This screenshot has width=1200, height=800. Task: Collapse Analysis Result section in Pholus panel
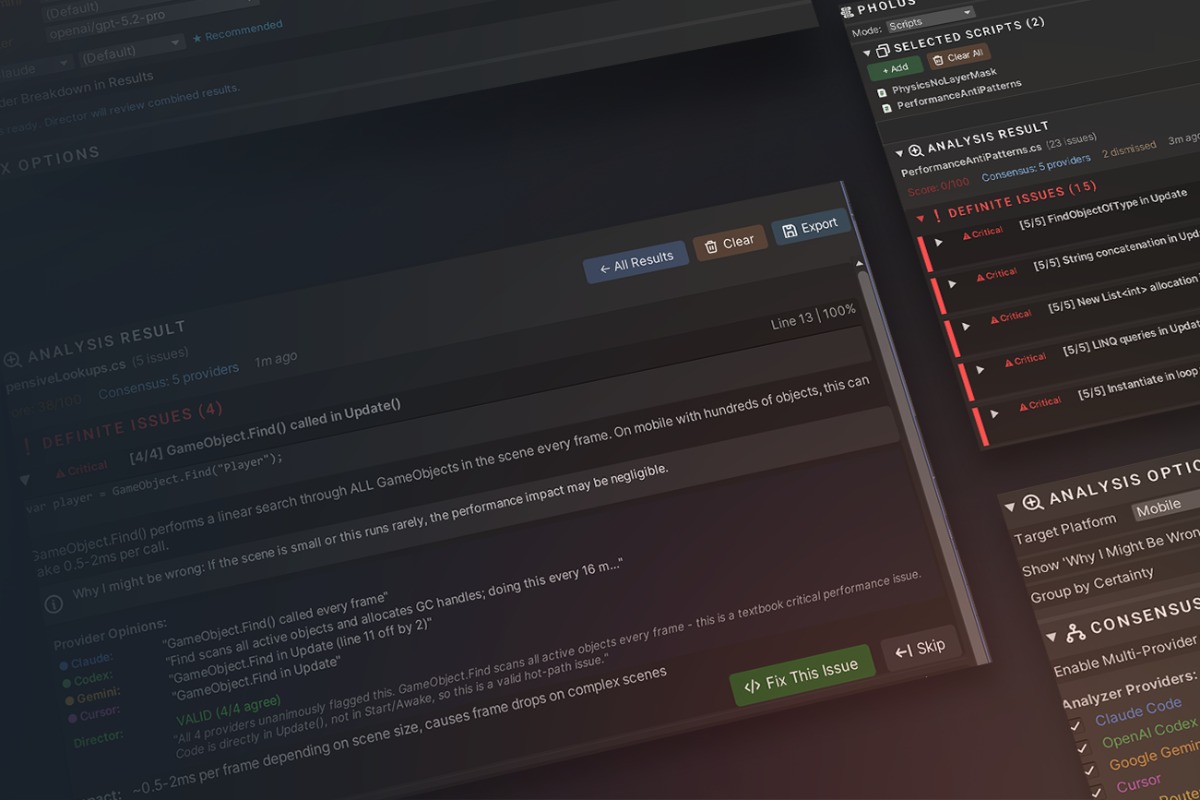pyautogui.click(x=899, y=153)
